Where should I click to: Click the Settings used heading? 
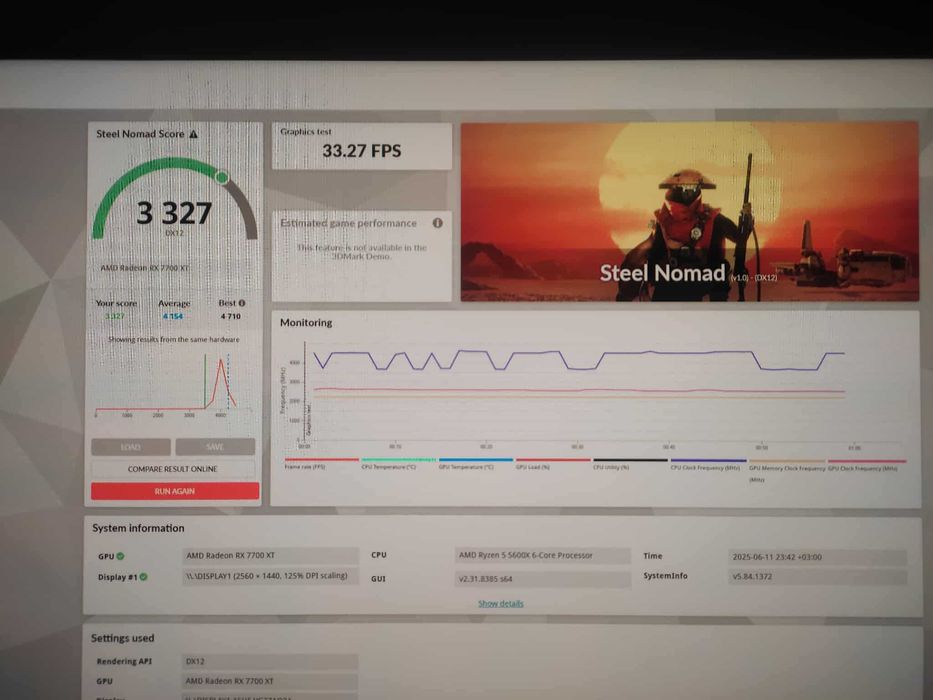[x=123, y=638]
